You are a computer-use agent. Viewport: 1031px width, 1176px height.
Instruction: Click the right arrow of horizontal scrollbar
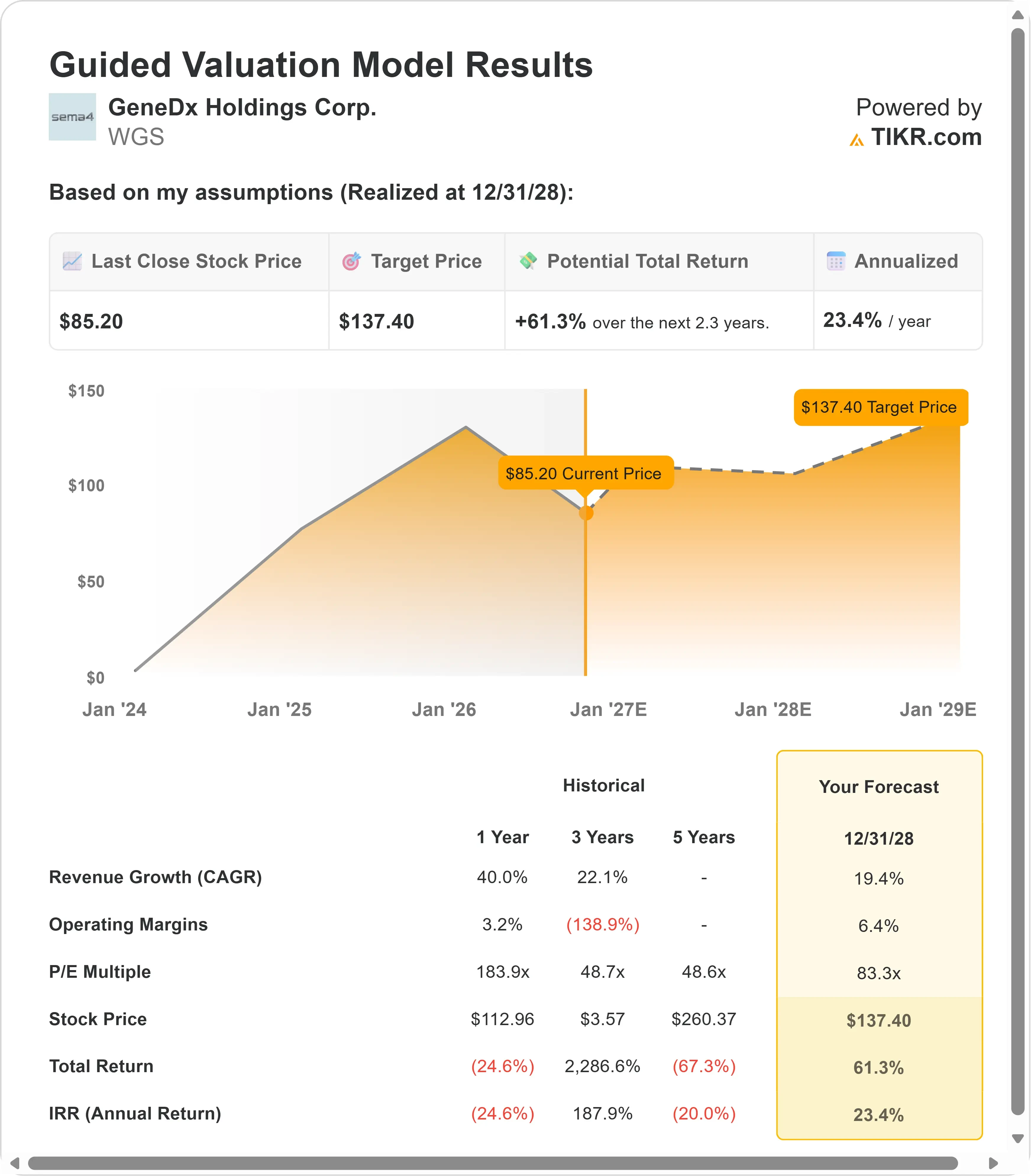(x=993, y=1163)
